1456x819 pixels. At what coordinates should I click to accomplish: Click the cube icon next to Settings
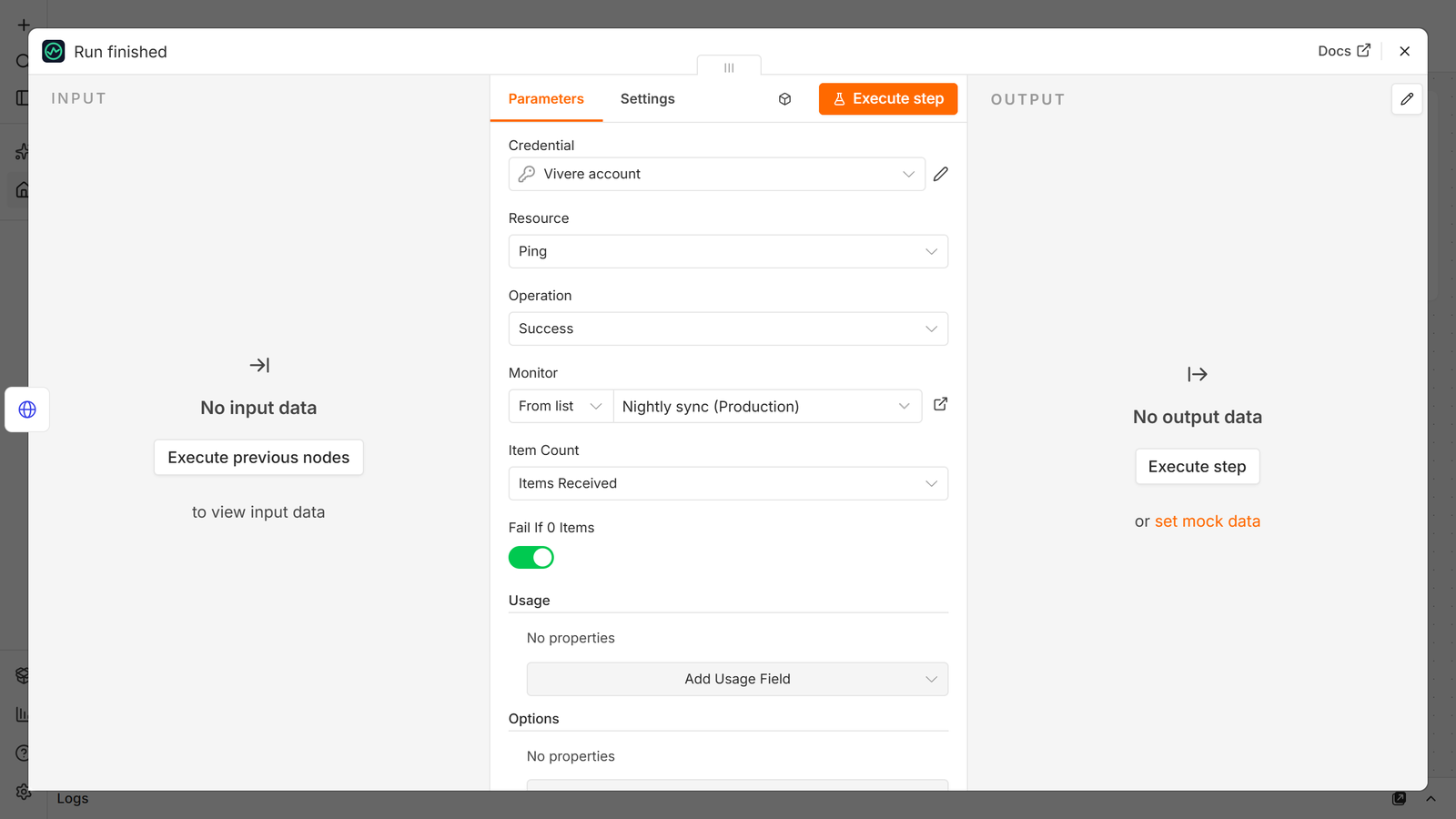point(785,99)
